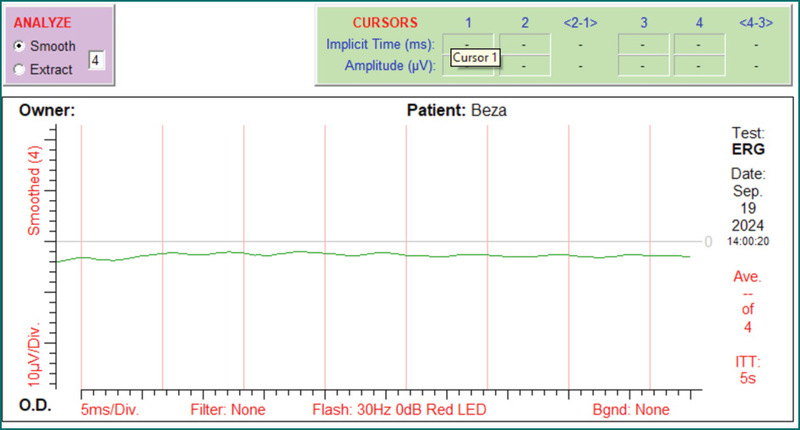This screenshot has height=430, width=800.
Task: Click cursor column header 1
Action: coord(468,22)
